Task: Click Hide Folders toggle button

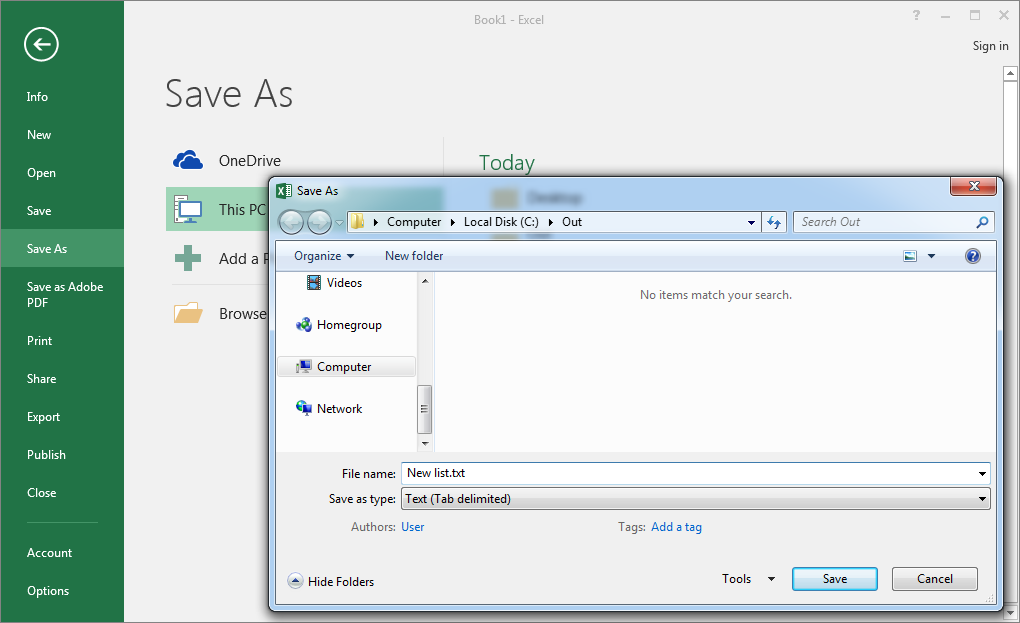Action: click(331, 581)
